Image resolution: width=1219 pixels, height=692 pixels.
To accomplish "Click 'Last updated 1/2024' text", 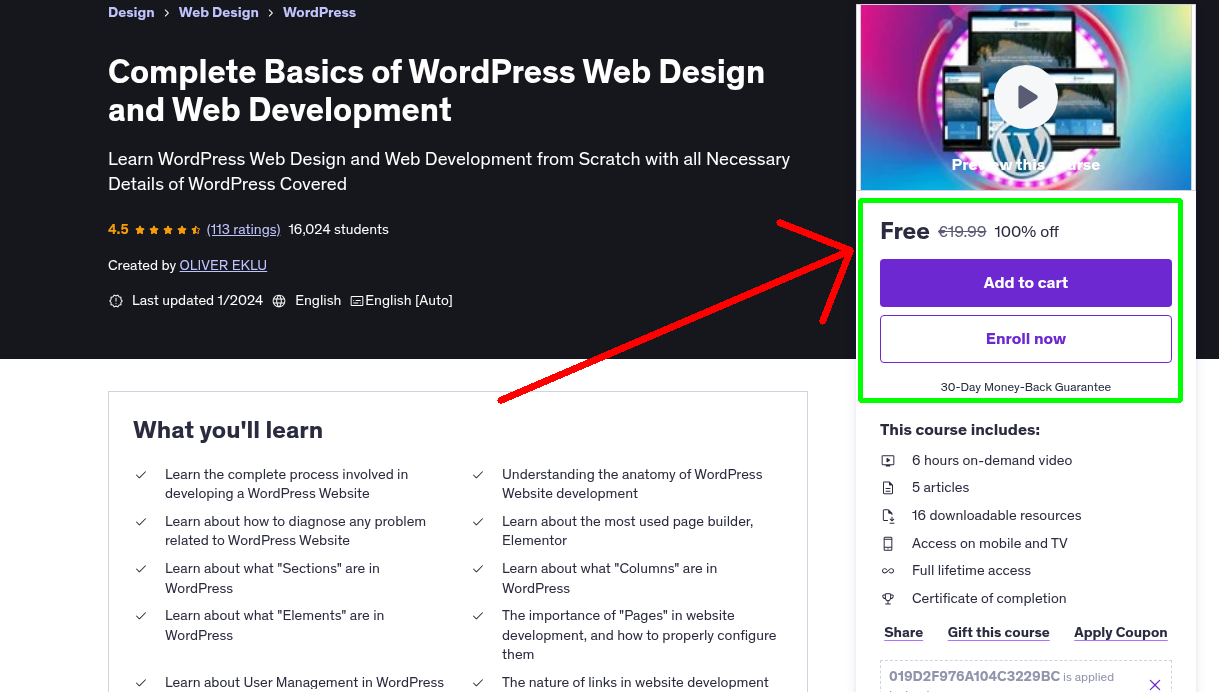I will coord(197,300).
